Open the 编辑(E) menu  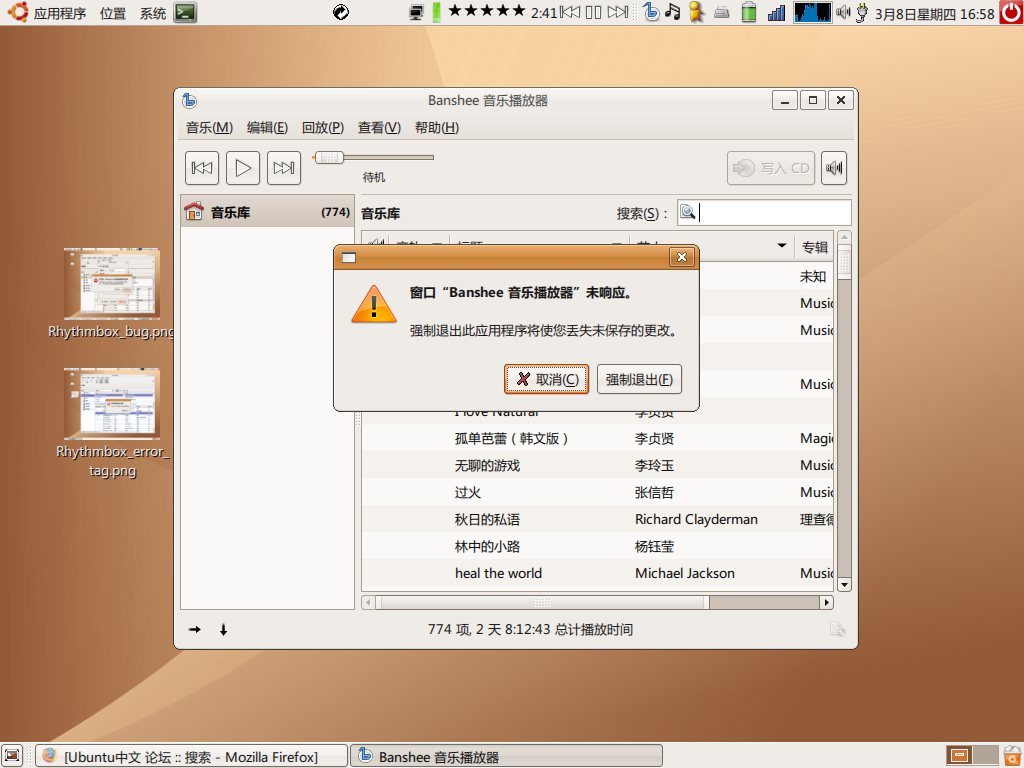267,127
